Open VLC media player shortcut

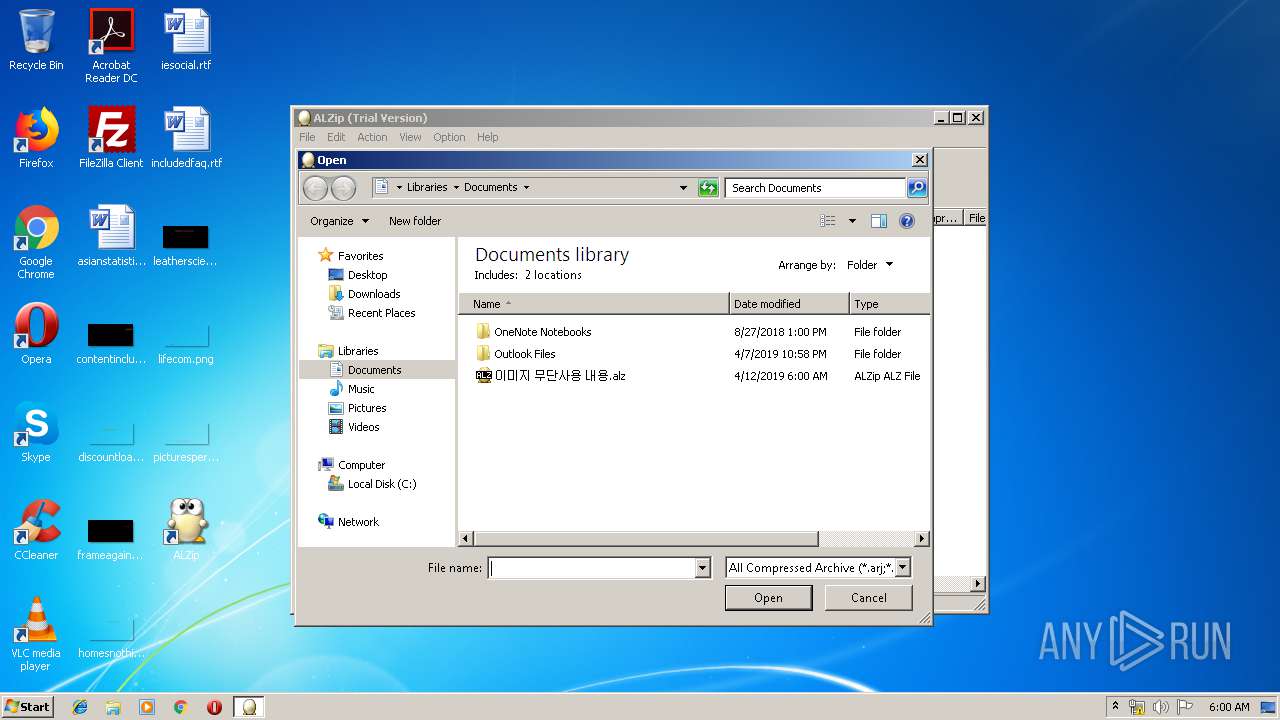pyautogui.click(x=36, y=634)
